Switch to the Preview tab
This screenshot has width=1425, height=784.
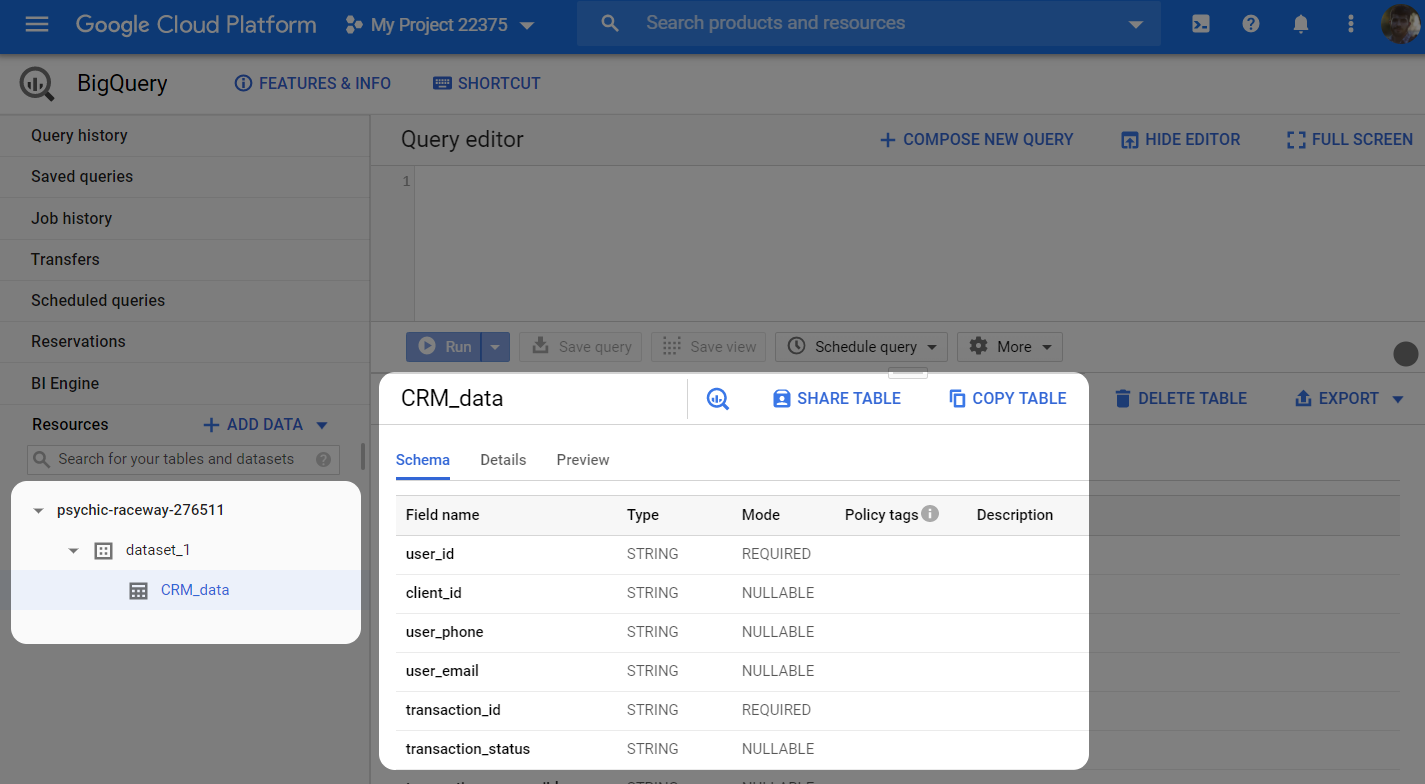click(x=583, y=461)
